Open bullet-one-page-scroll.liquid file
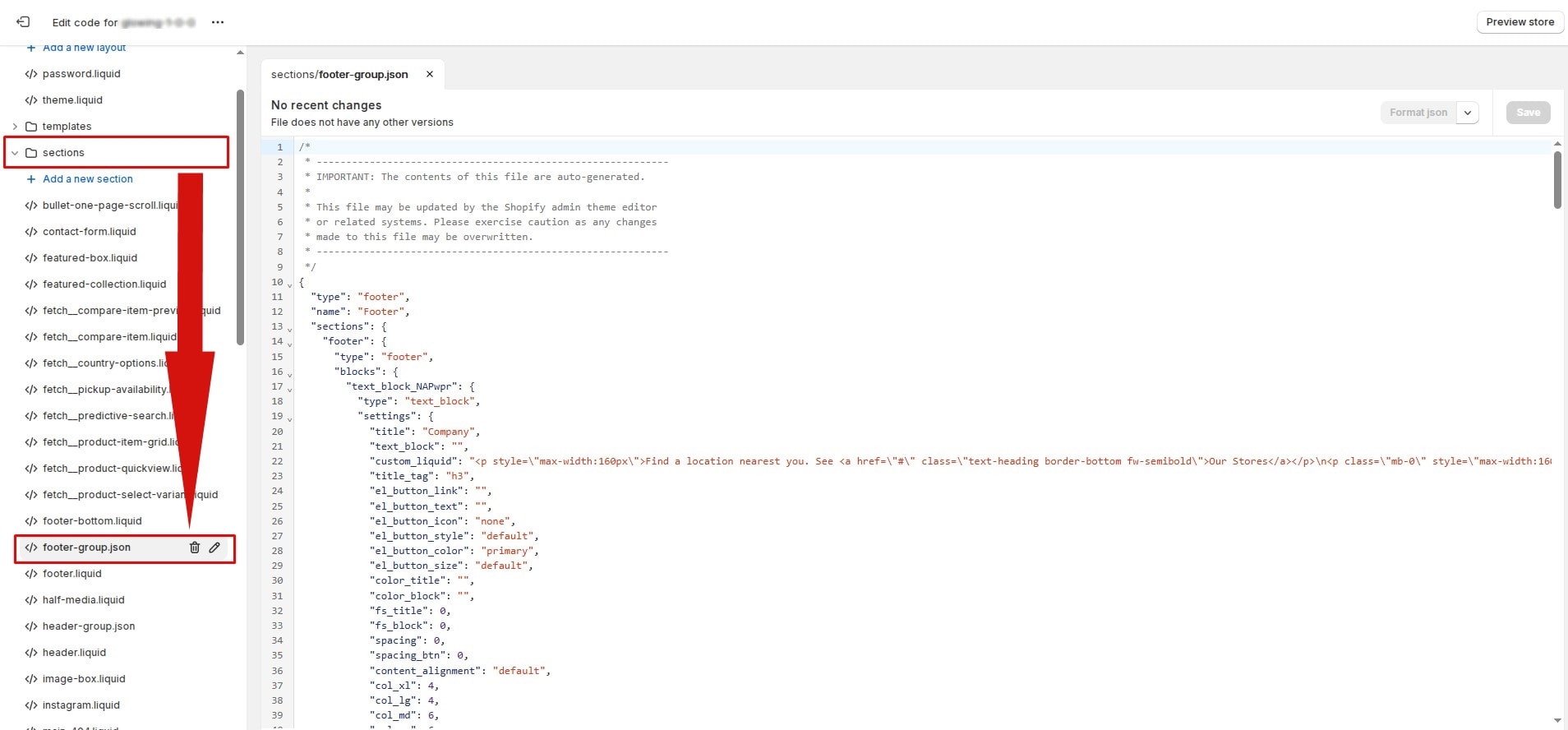1568x730 pixels. (x=110, y=206)
